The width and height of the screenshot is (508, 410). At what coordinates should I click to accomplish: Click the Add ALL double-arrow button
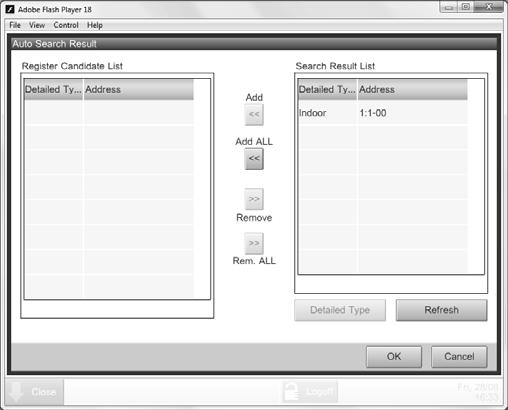(254, 159)
